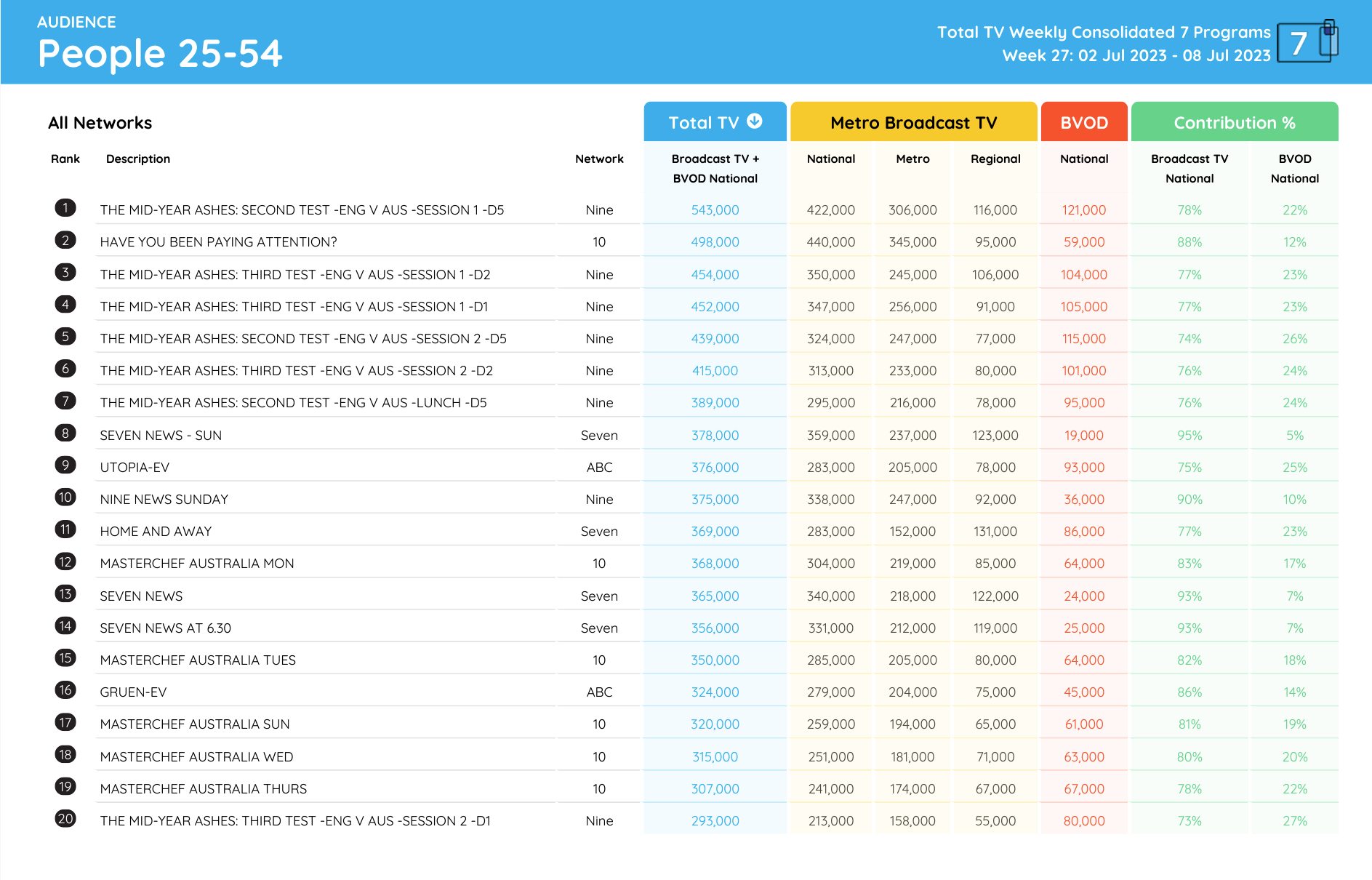
Task: Click the People 25-54 audience heading
Action: click(x=160, y=54)
